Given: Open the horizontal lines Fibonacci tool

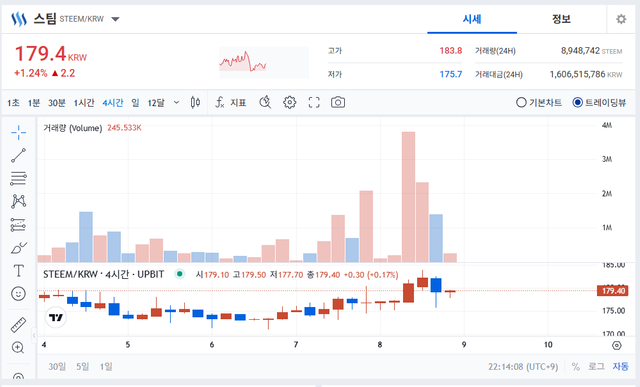Looking at the screenshot, I should pos(18,178).
